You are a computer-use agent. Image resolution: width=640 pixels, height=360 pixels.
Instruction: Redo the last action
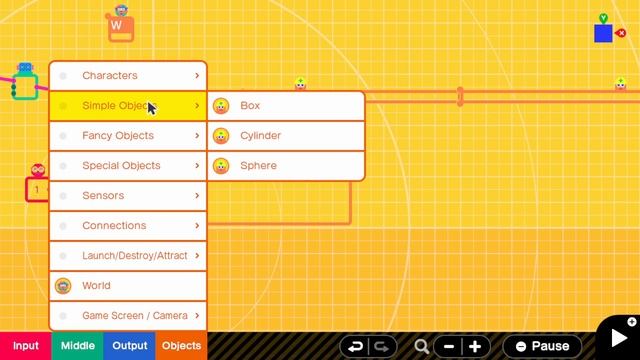click(382, 347)
